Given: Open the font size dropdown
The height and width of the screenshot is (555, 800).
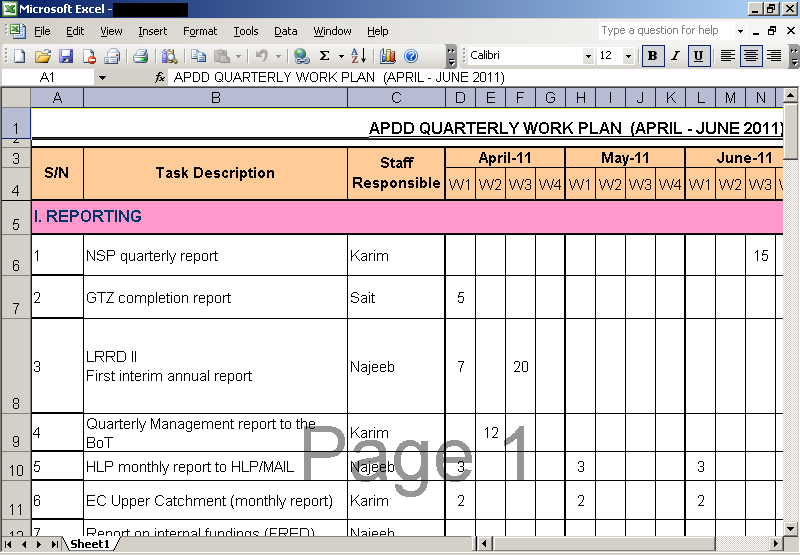Looking at the screenshot, I should pos(628,56).
